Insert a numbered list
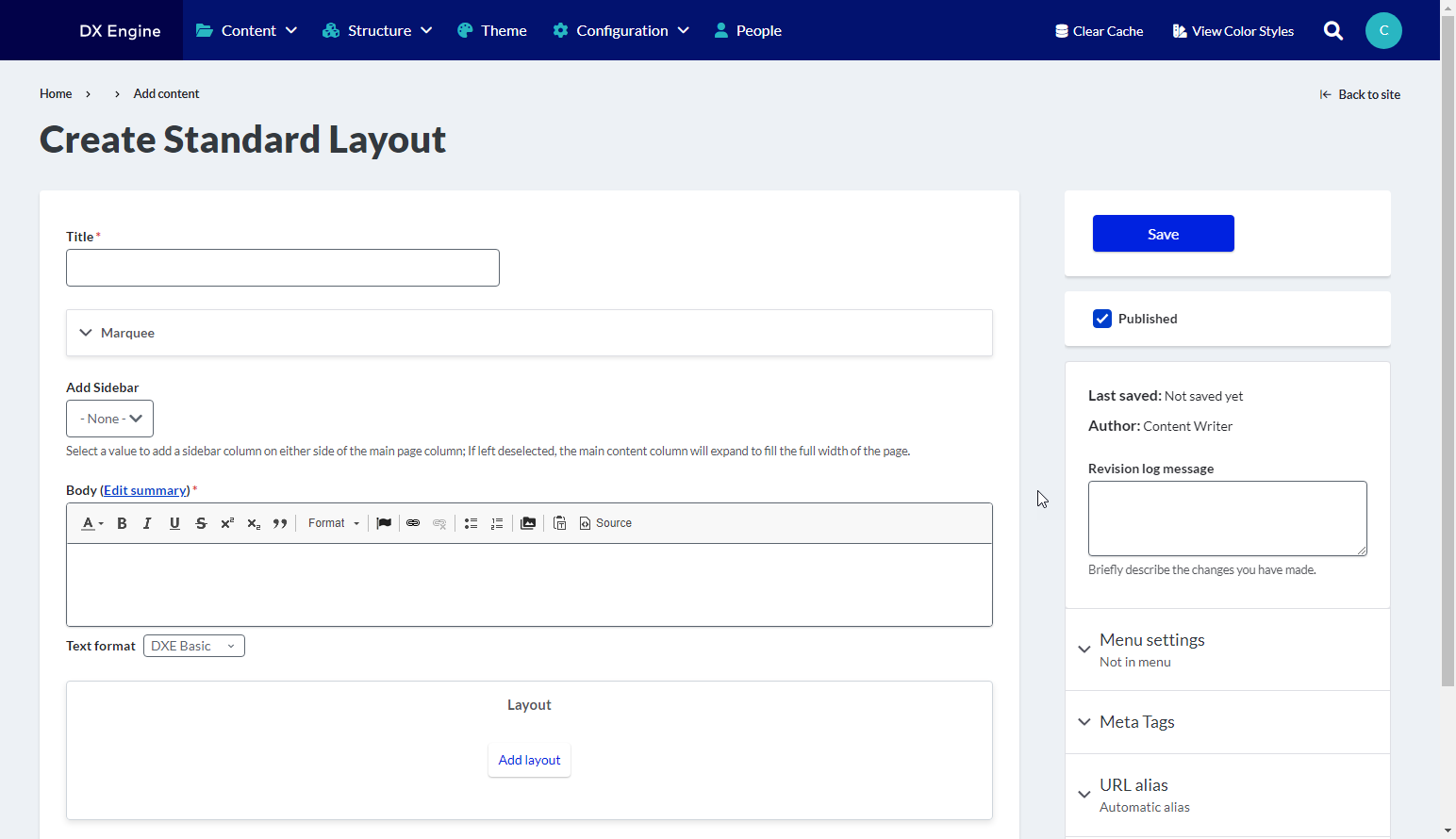 [x=497, y=523]
